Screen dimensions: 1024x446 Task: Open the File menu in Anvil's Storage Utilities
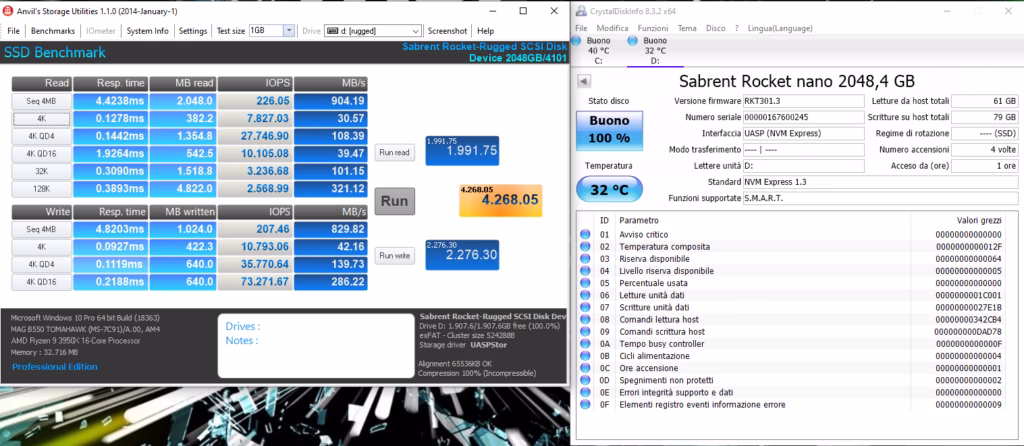[x=14, y=31]
